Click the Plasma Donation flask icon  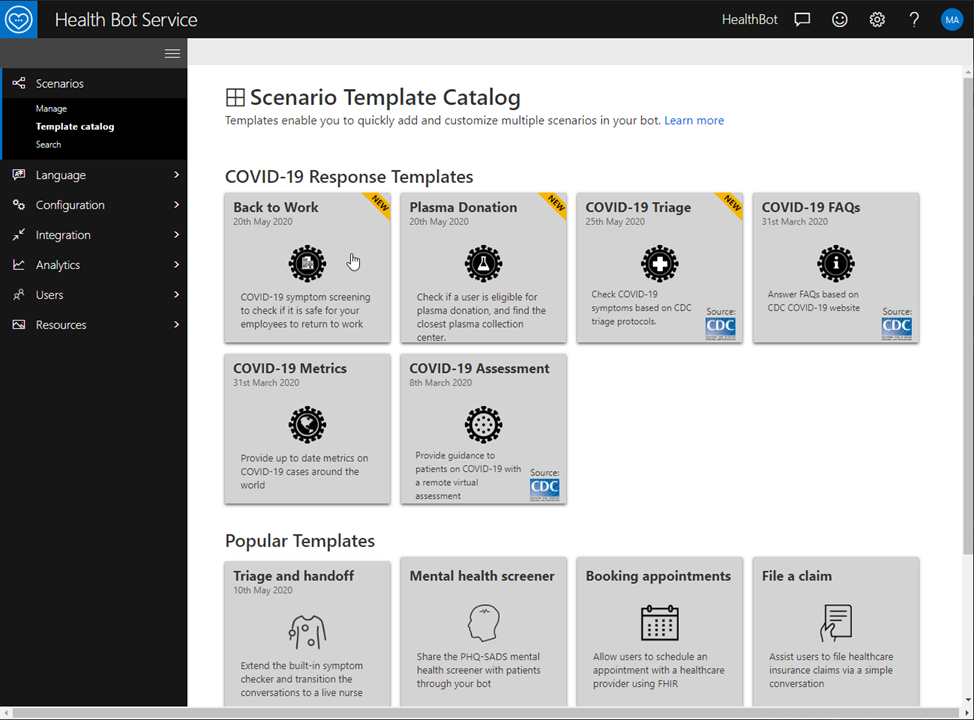point(483,263)
